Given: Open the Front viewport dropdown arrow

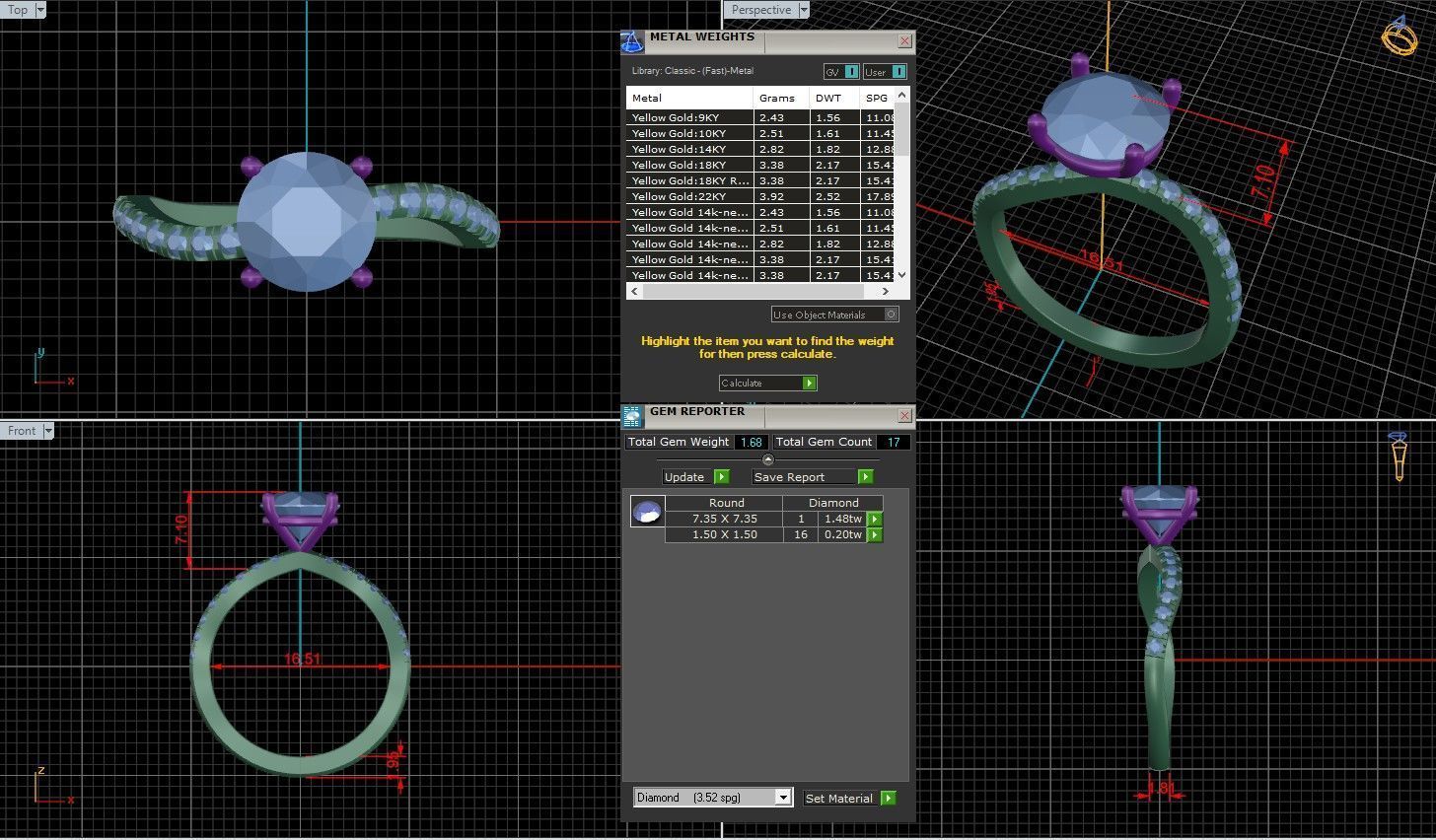Looking at the screenshot, I should (x=48, y=431).
